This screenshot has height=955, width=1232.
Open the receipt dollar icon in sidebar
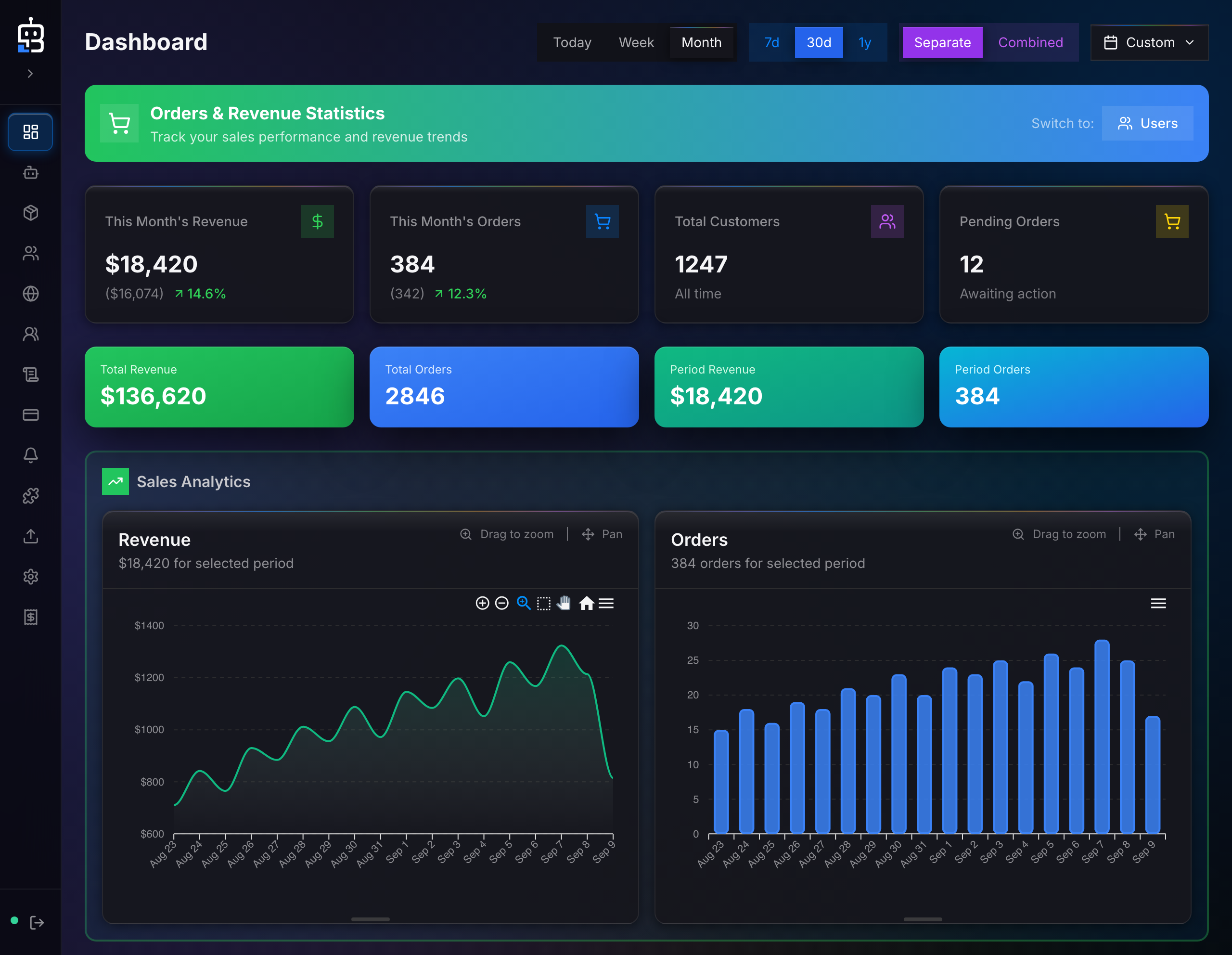coord(30,617)
